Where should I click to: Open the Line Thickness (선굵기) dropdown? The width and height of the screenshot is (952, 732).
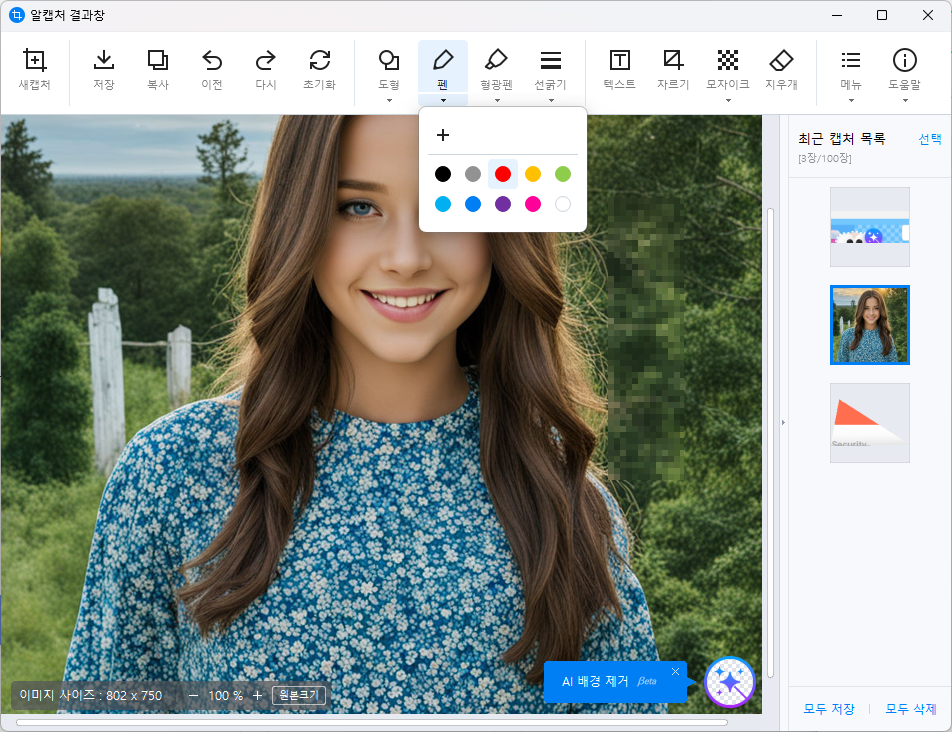pos(550,100)
